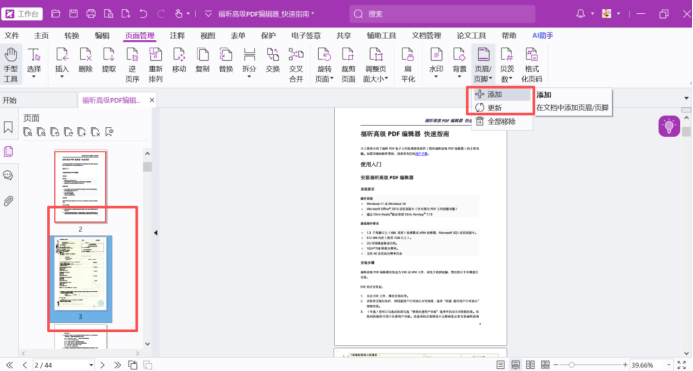Select page 3 thumbnail in Pages panel

click(80, 274)
